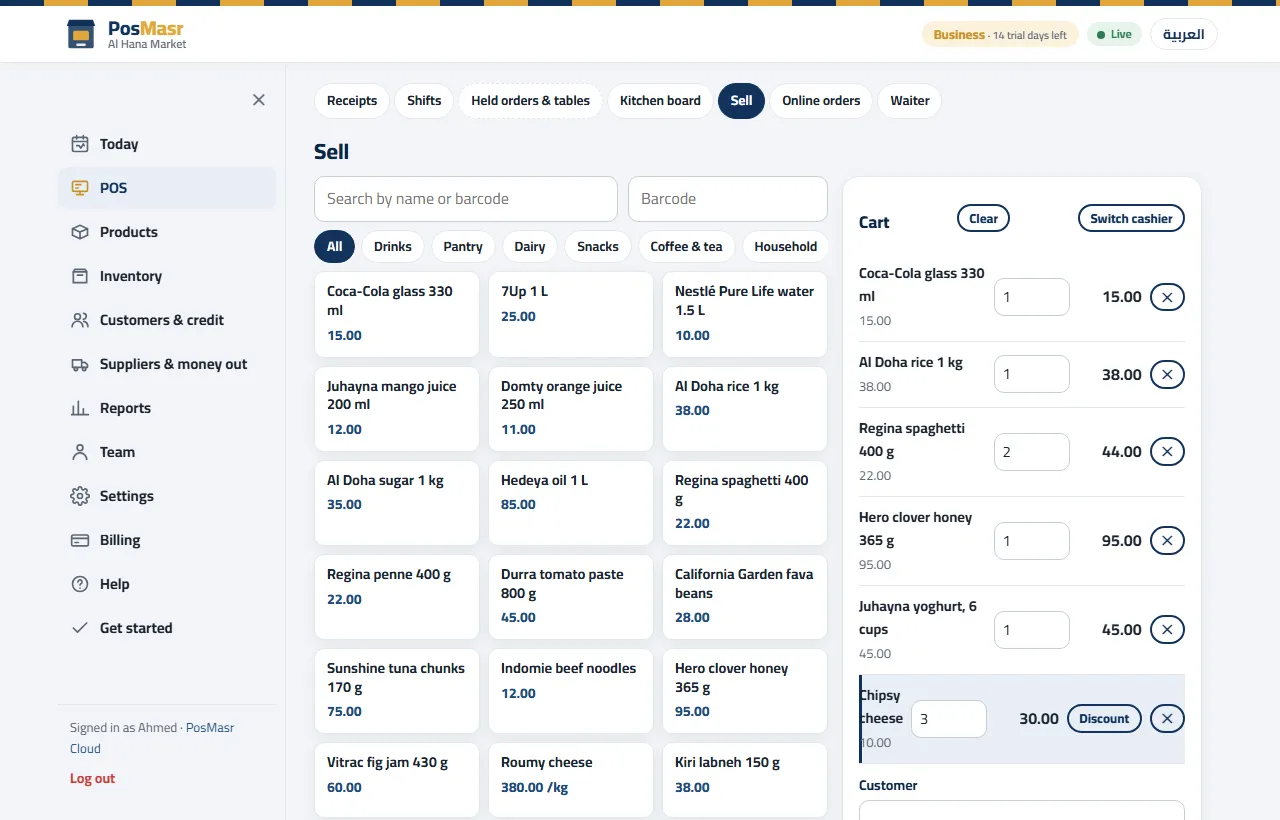Click the Switch cashier button
This screenshot has width=1280, height=820.
[1131, 219]
